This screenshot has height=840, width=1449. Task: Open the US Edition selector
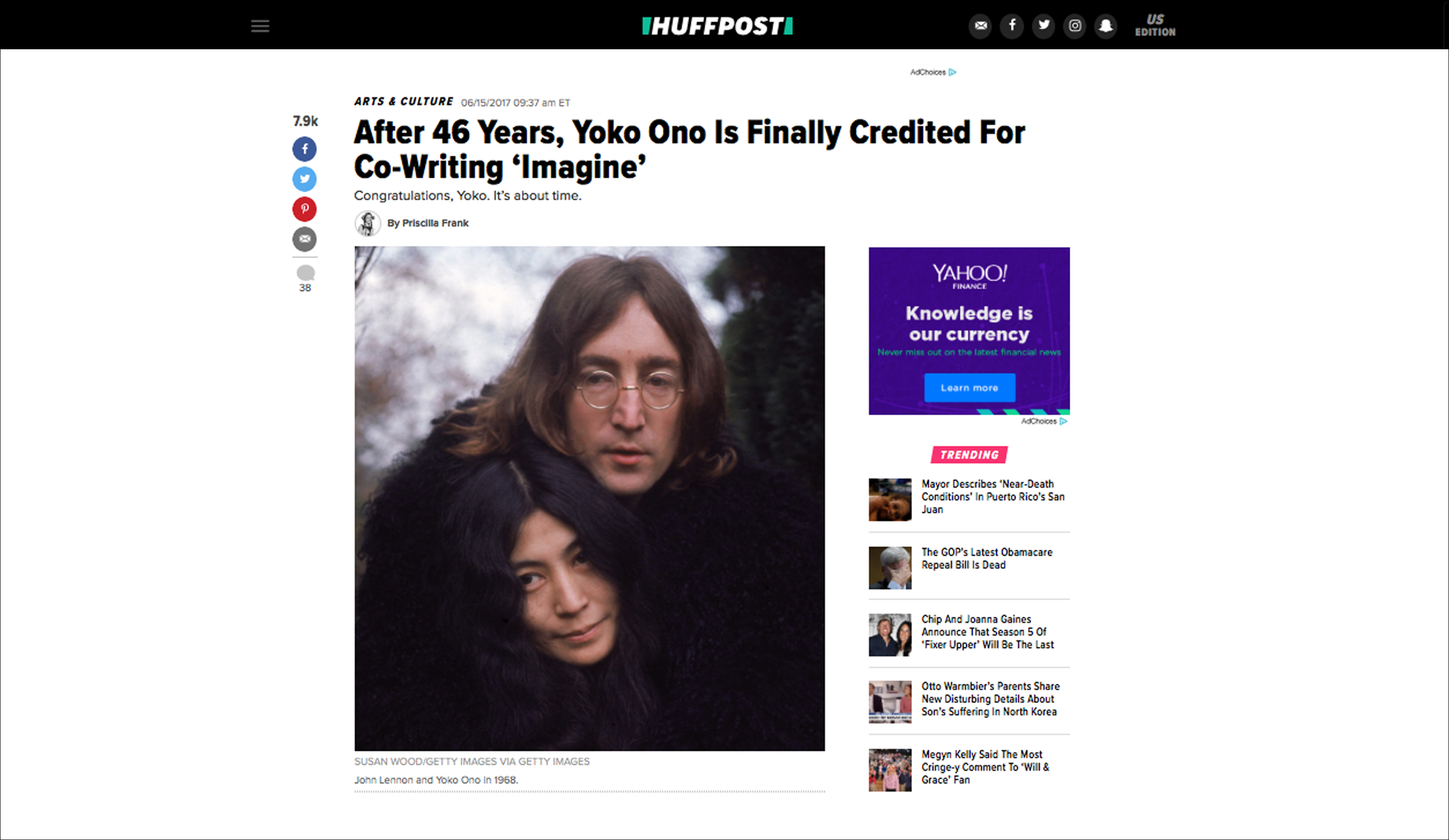point(1155,26)
